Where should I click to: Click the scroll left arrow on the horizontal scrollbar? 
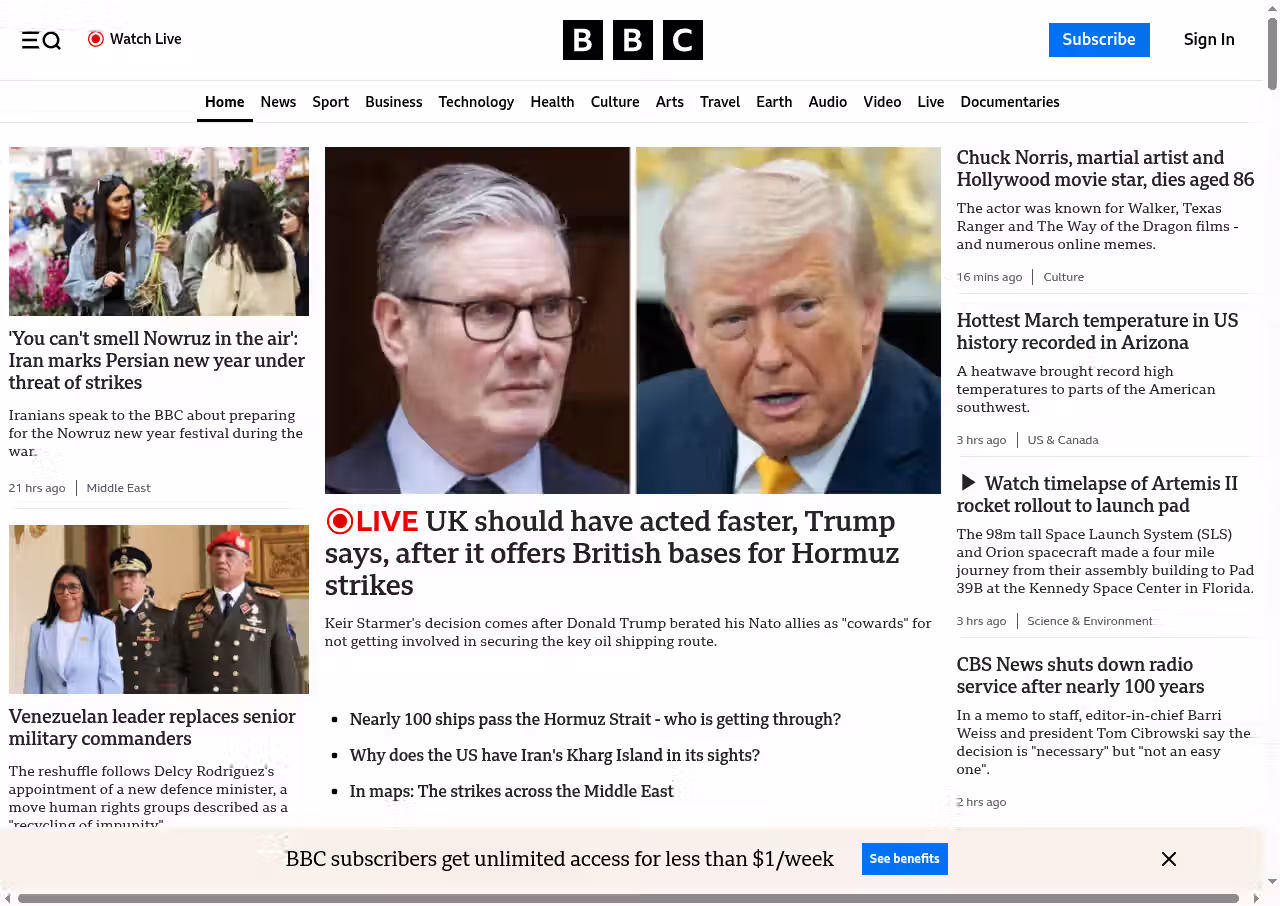pos(8,898)
